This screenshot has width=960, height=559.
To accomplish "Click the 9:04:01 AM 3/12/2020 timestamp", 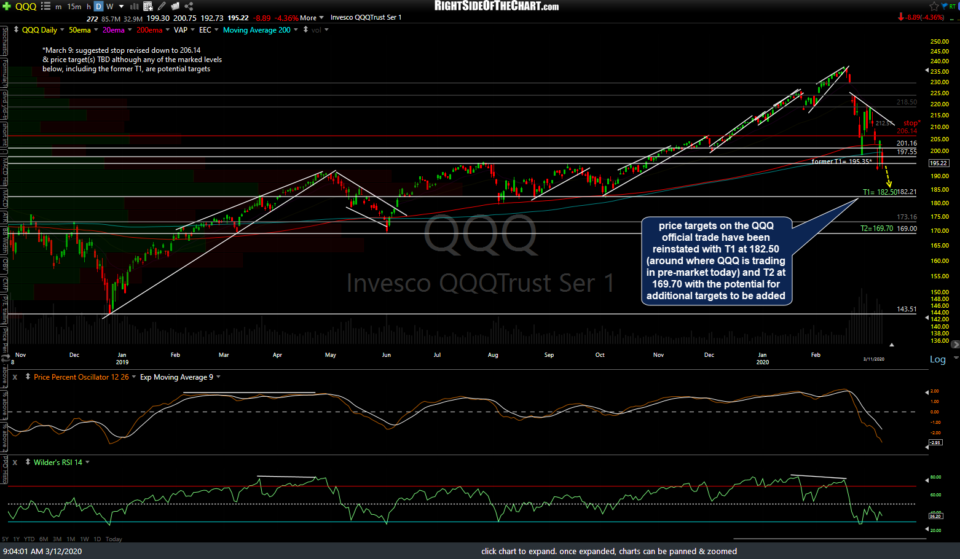I will tap(42, 552).
